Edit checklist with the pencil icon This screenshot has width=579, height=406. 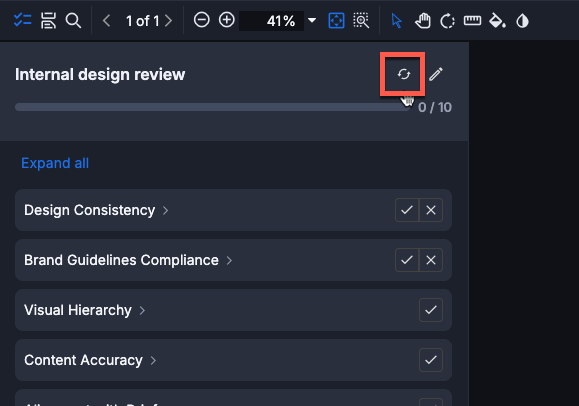[x=436, y=74]
